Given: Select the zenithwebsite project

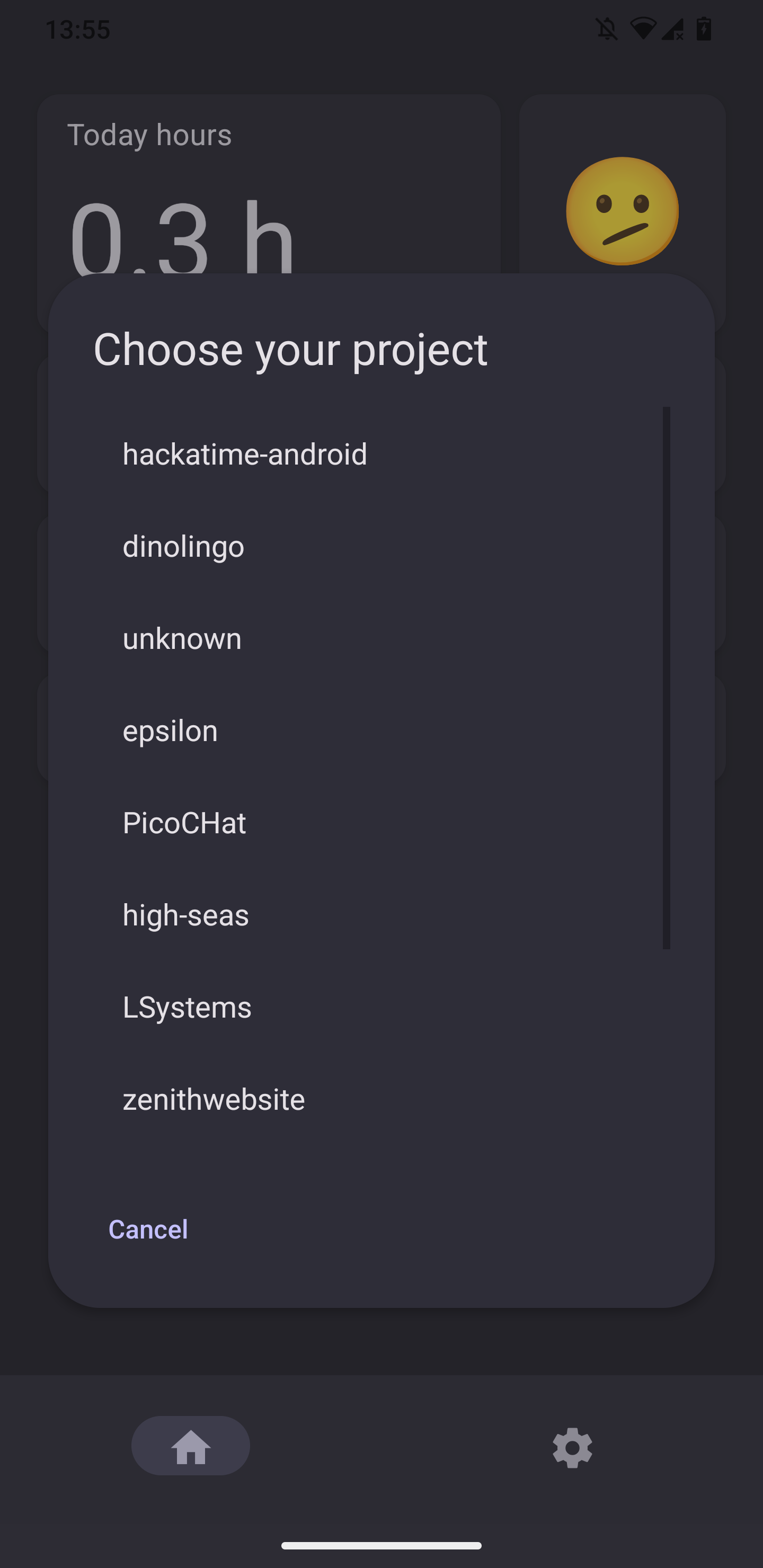Looking at the screenshot, I should pyautogui.click(x=213, y=1099).
